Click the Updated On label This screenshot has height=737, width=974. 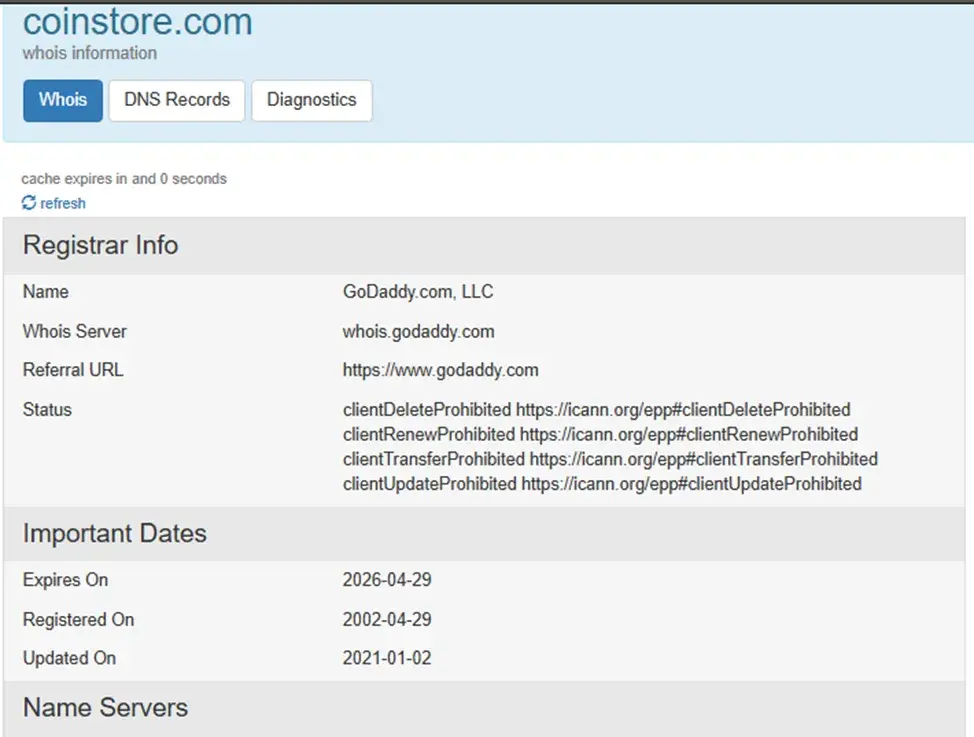tap(70, 658)
